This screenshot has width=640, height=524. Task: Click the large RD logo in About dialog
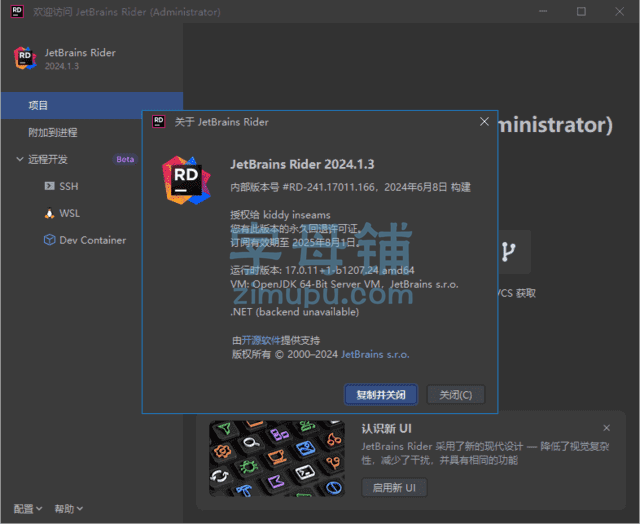click(186, 180)
